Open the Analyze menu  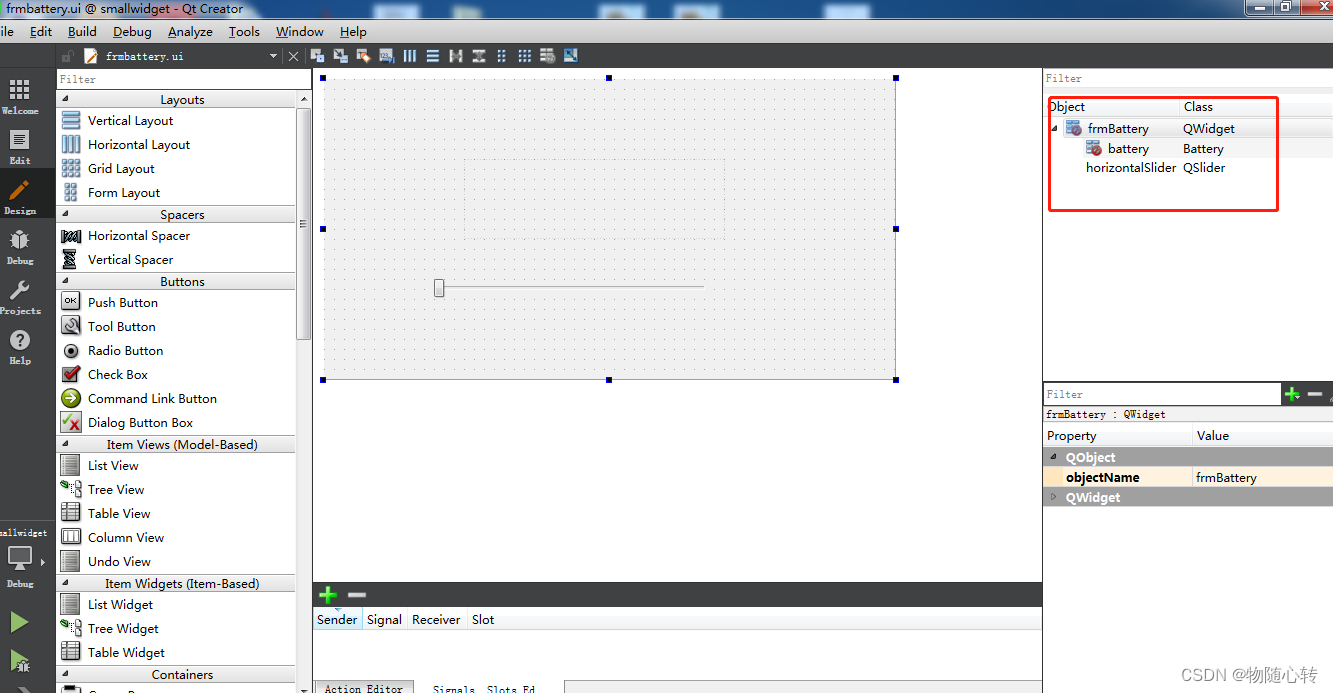click(x=190, y=31)
